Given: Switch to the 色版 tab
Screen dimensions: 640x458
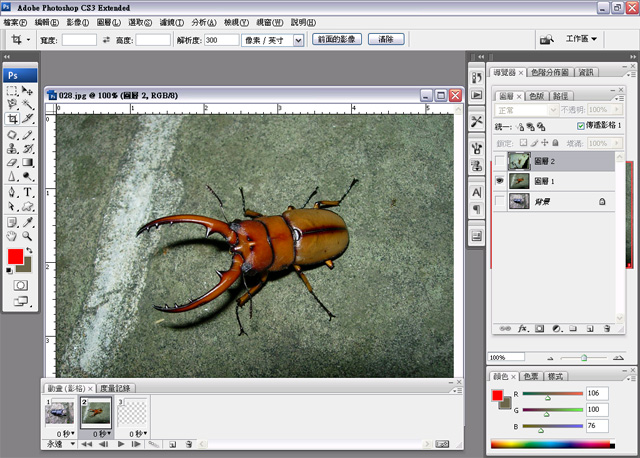Looking at the screenshot, I should [535, 96].
